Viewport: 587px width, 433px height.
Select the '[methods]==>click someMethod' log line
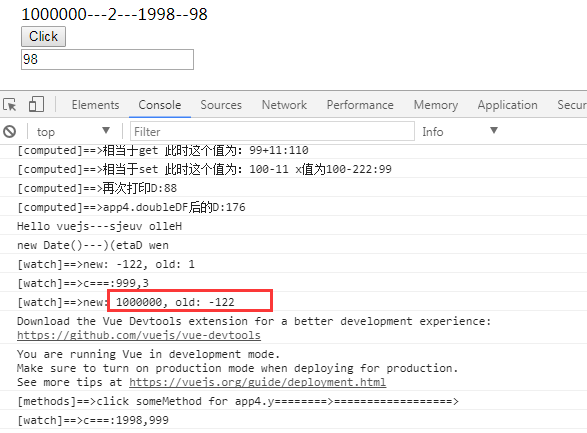point(238,401)
